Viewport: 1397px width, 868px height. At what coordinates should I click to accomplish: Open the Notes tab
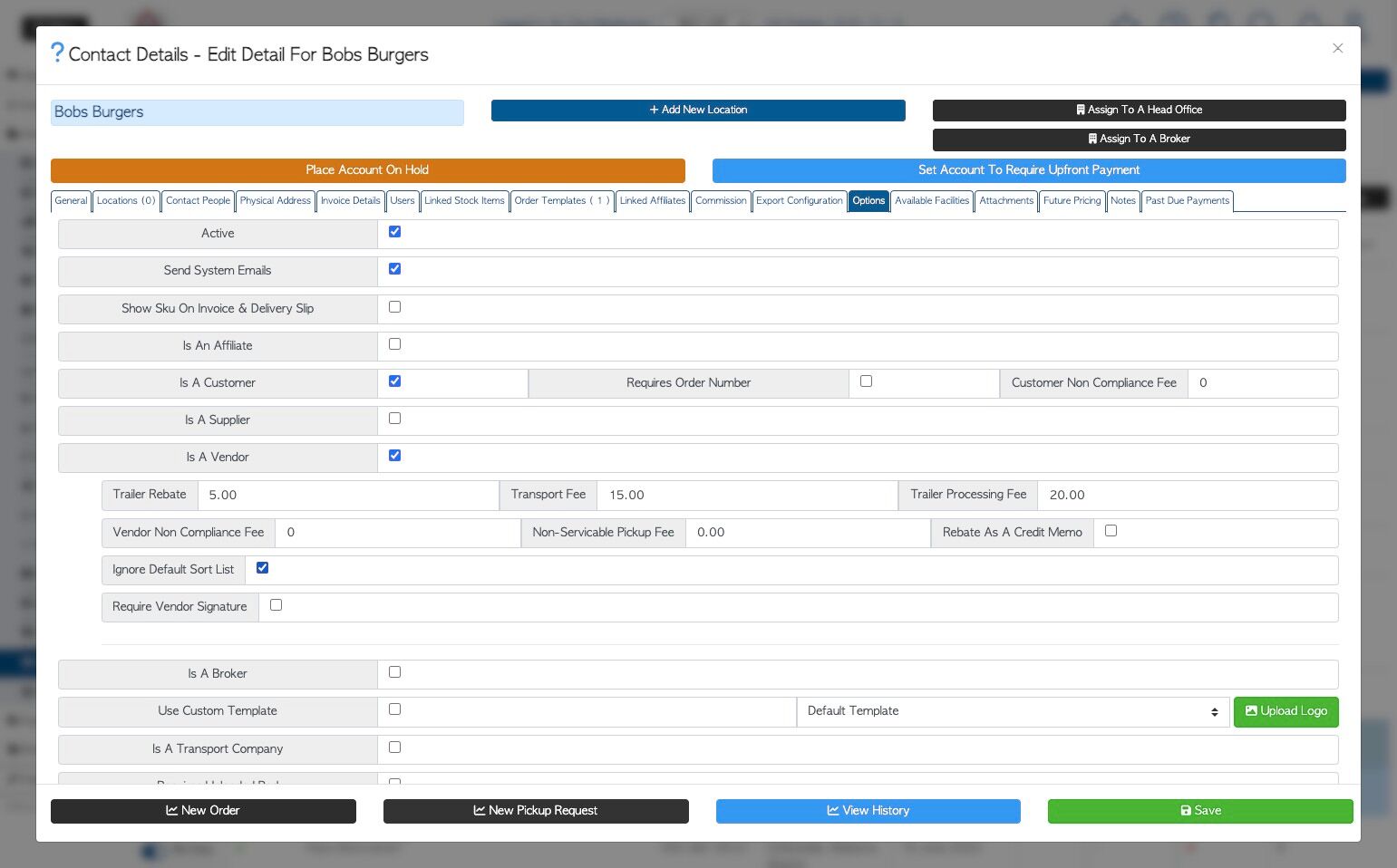tap(1123, 201)
